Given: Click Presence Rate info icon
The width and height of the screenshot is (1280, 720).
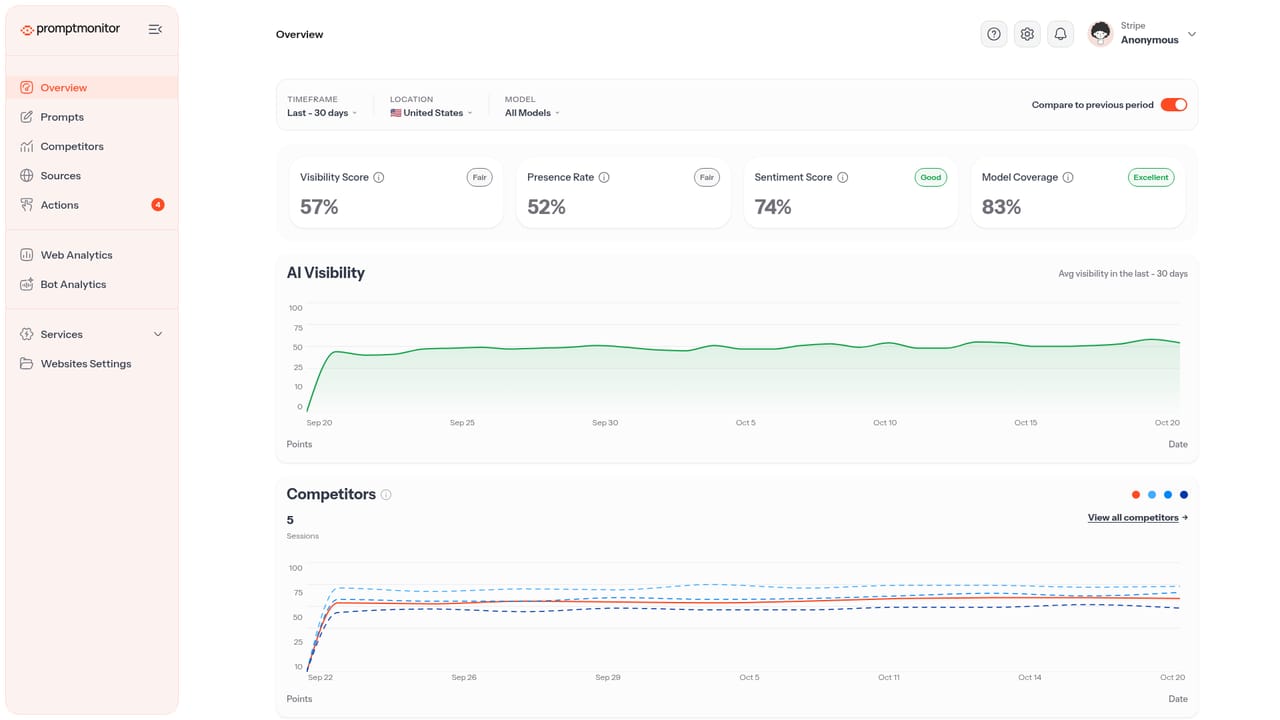Looking at the screenshot, I should click(604, 177).
